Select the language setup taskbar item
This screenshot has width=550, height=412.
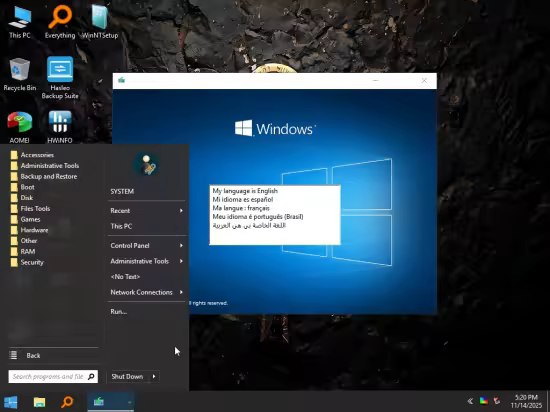110,402
